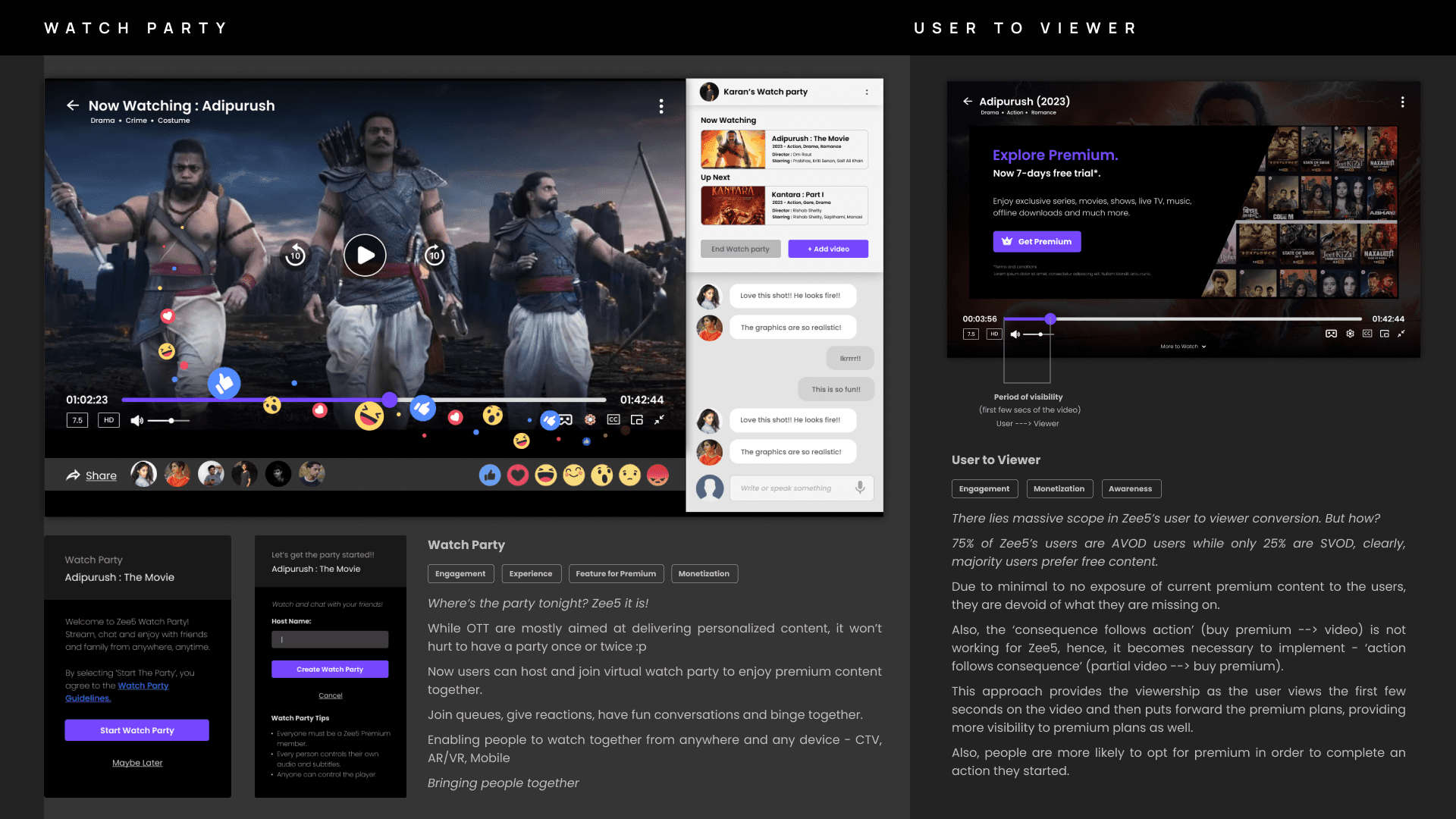
Task: Send the angry red face reaction
Action: click(x=658, y=475)
